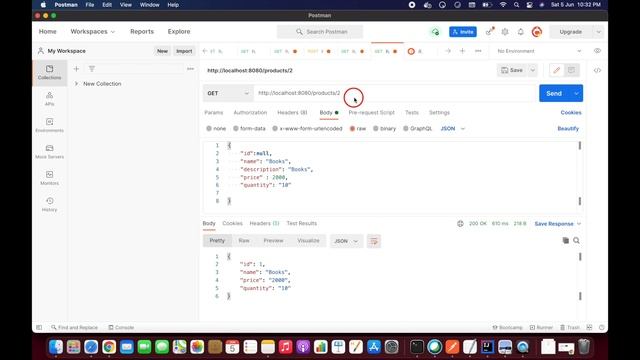Click the sync status cloud icon
The width and height of the screenshot is (640, 360).
pyautogui.click(x=436, y=32)
